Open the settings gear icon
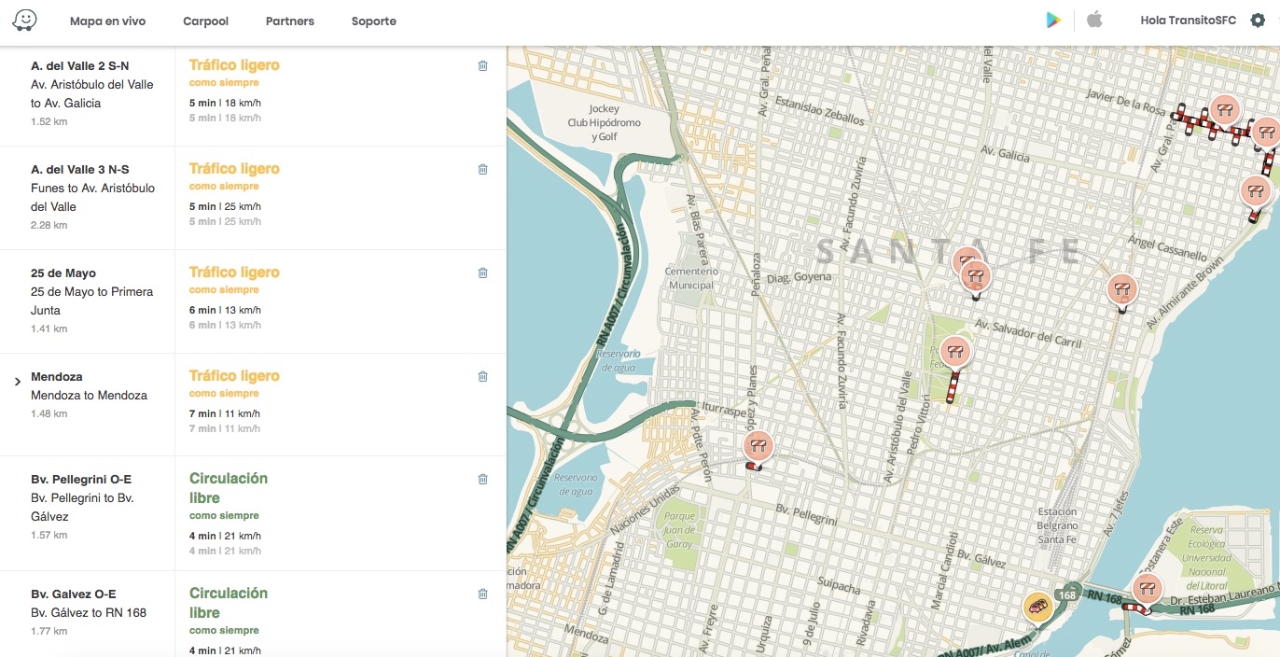The height and width of the screenshot is (657, 1280). click(x=1257, y=20)
